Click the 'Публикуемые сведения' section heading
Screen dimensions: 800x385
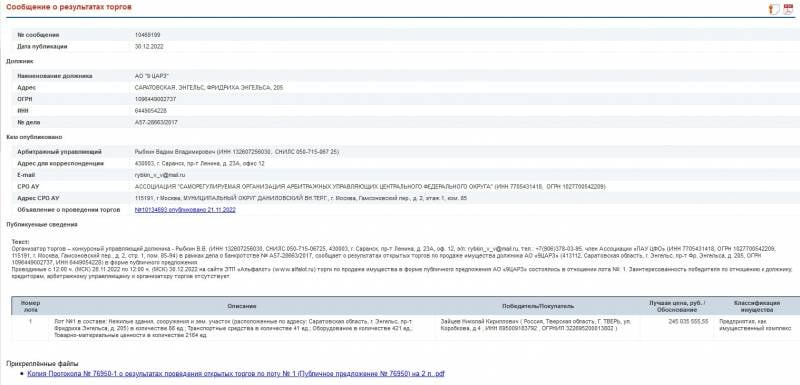[x=42, y=224]
